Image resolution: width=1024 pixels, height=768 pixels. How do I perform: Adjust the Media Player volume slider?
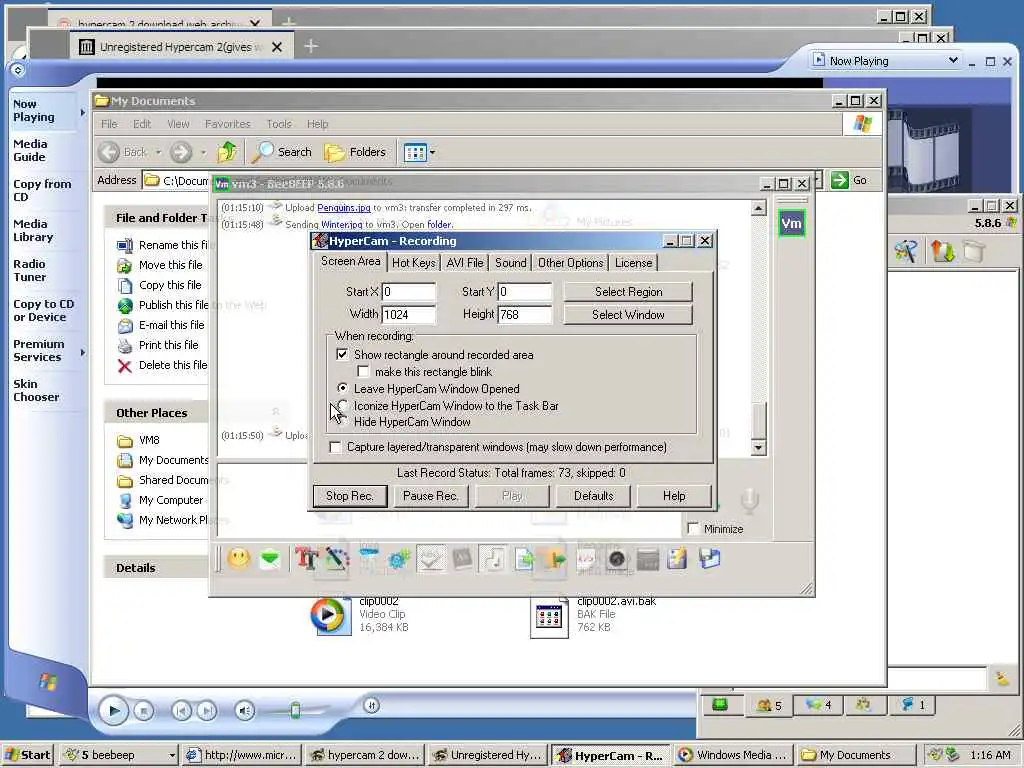point(295,710)
